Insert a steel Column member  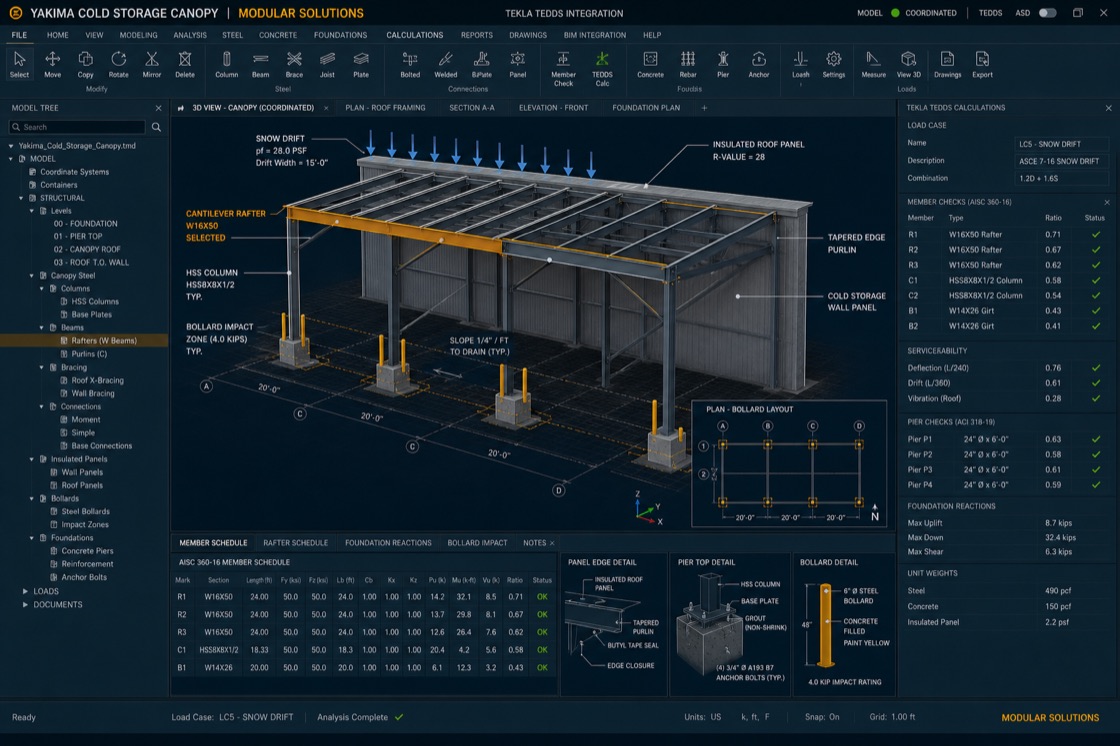point(226,64)
